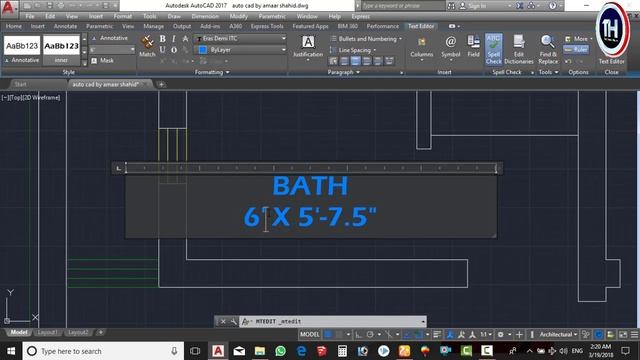Open the Architectural units dropdown
The width and height of the screenshot is (640, 360).
pyautogui.click(x=558, y=335)
